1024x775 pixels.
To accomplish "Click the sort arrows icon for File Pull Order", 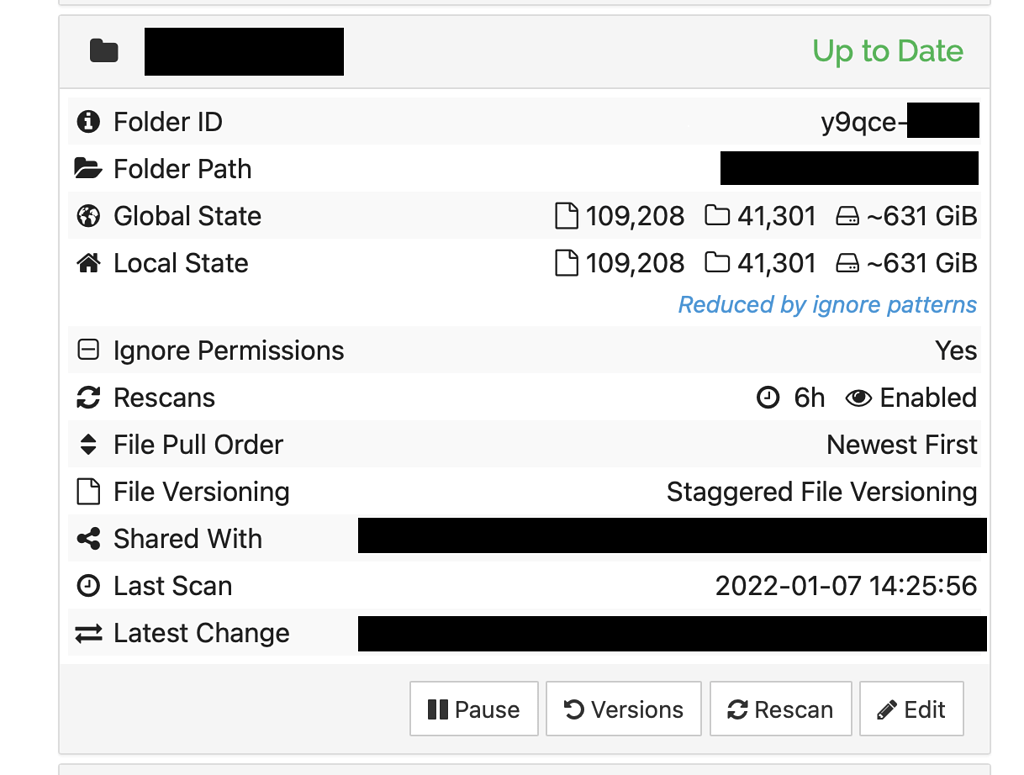I will tap(89, 444).
